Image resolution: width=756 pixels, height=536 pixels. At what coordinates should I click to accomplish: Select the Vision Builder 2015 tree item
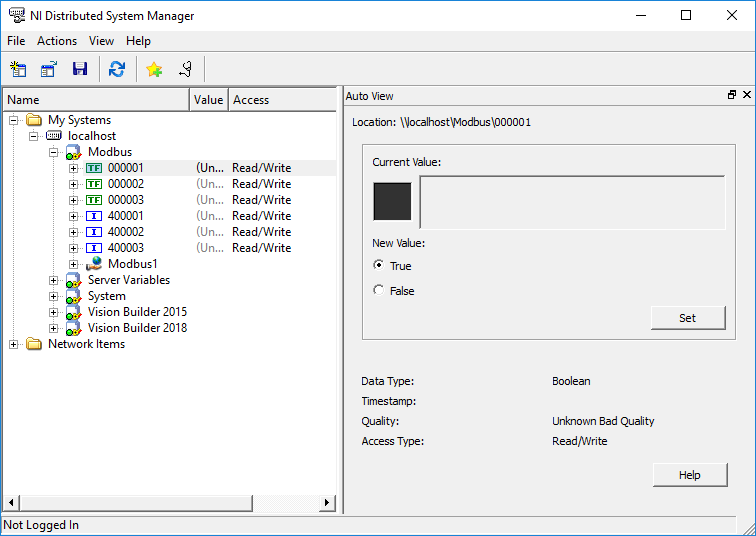tap(137, 312)
